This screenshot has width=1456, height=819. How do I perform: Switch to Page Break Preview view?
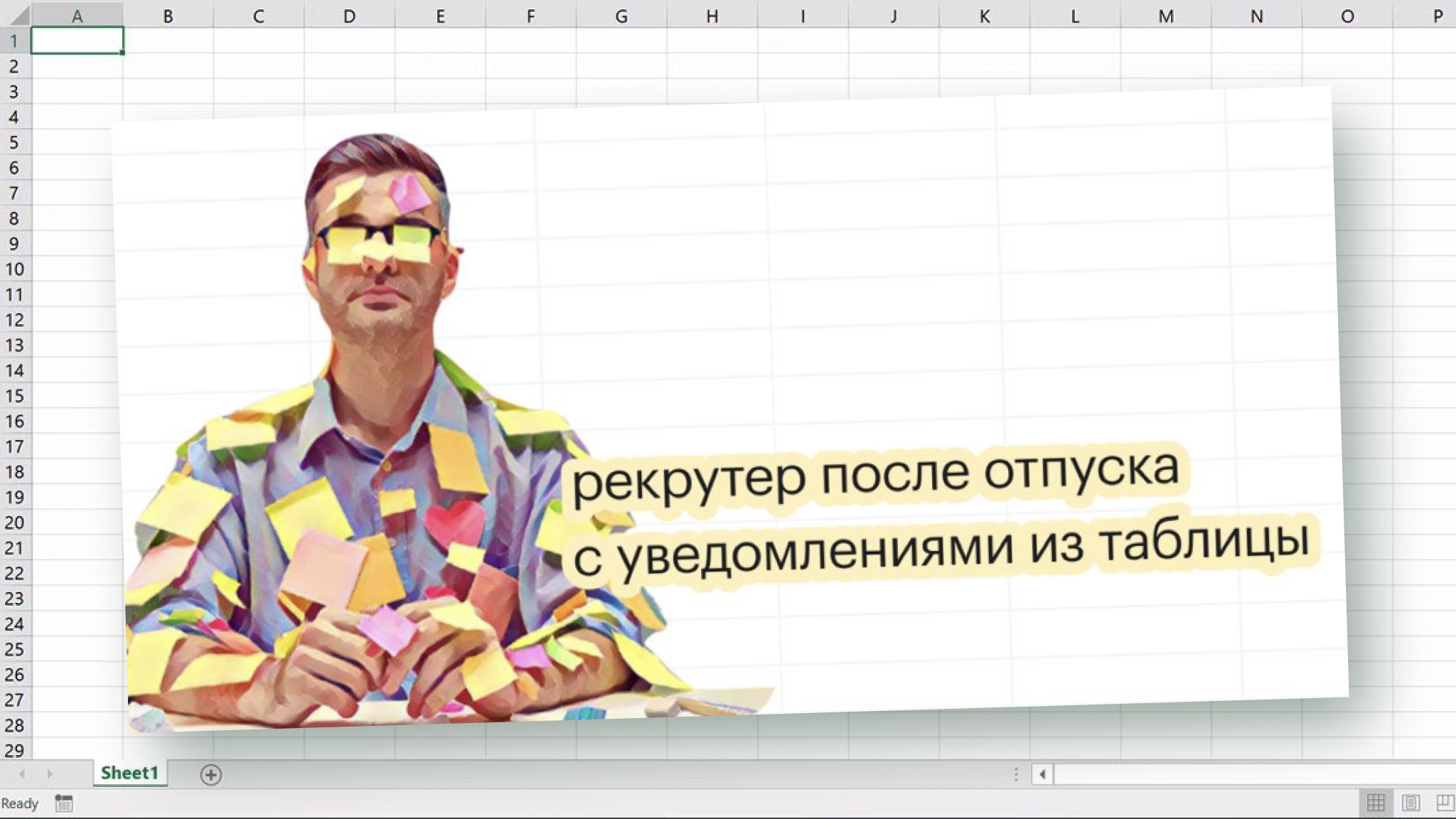tap(1444, 803)
